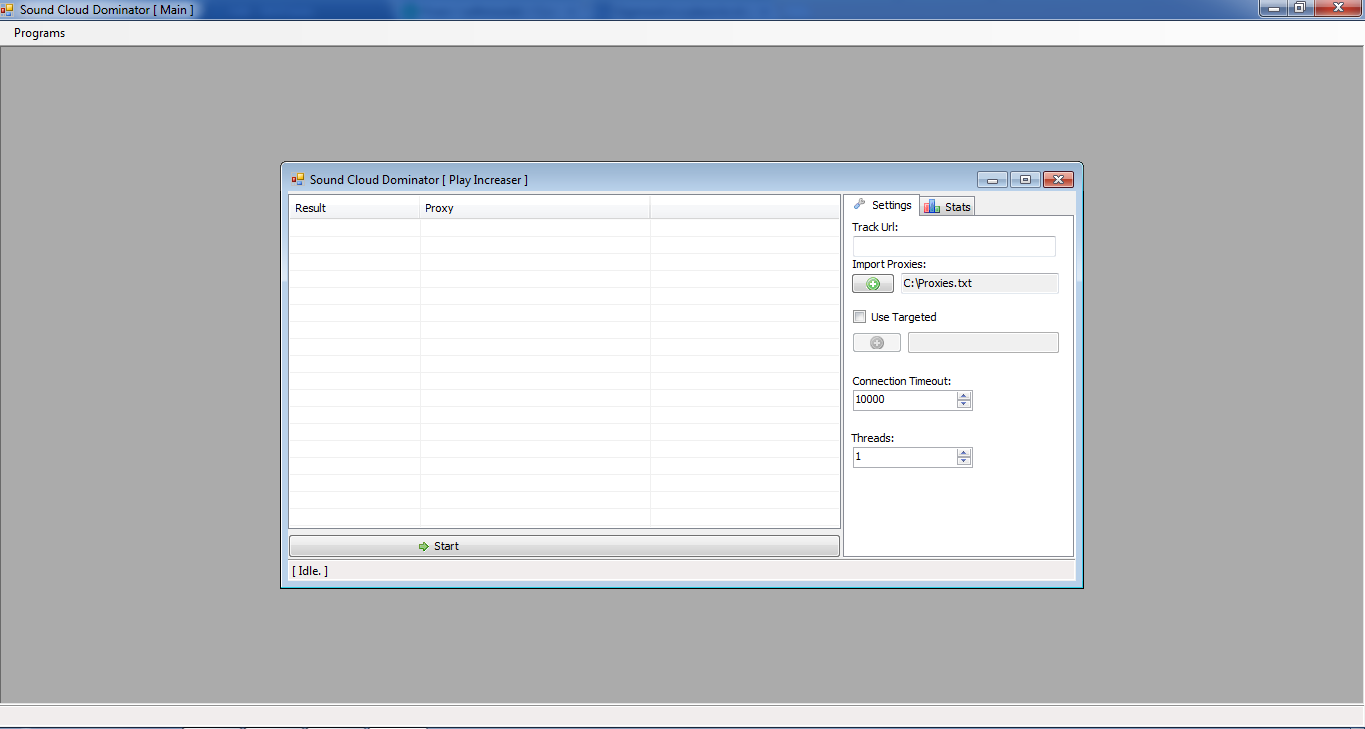Click the proxies file path field
Screen dimensions: 1365x729
click(979, 284)
